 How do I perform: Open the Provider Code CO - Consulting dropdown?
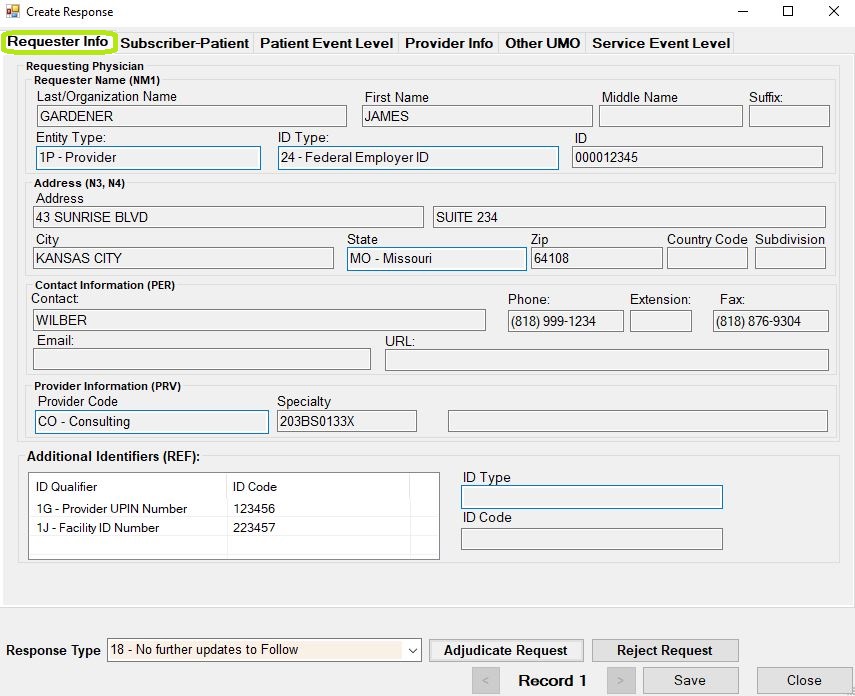[152, 422]
